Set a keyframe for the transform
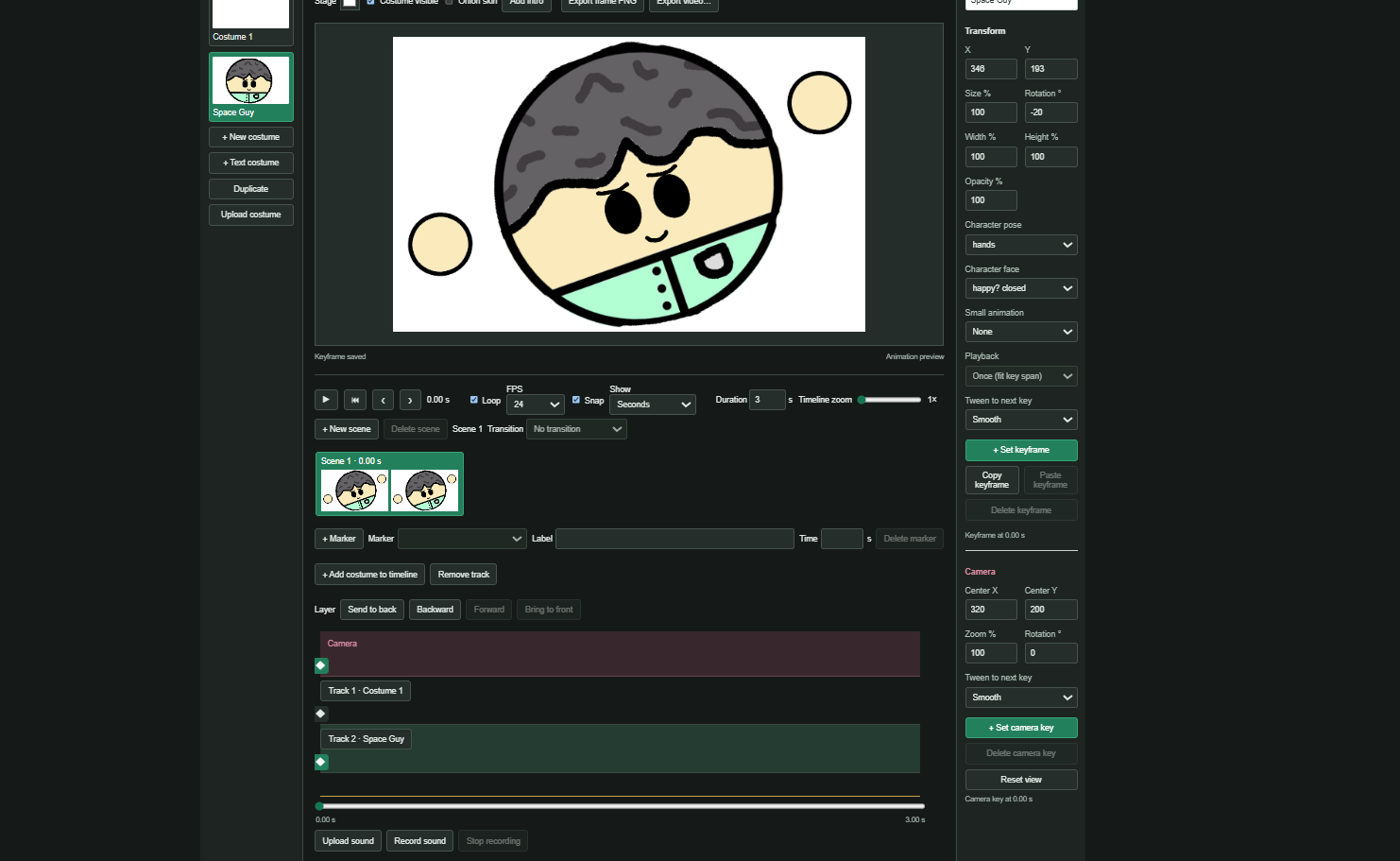The width and height of the screenshot is (1400, 861). pyautogui.click(x=1021, y=450)
